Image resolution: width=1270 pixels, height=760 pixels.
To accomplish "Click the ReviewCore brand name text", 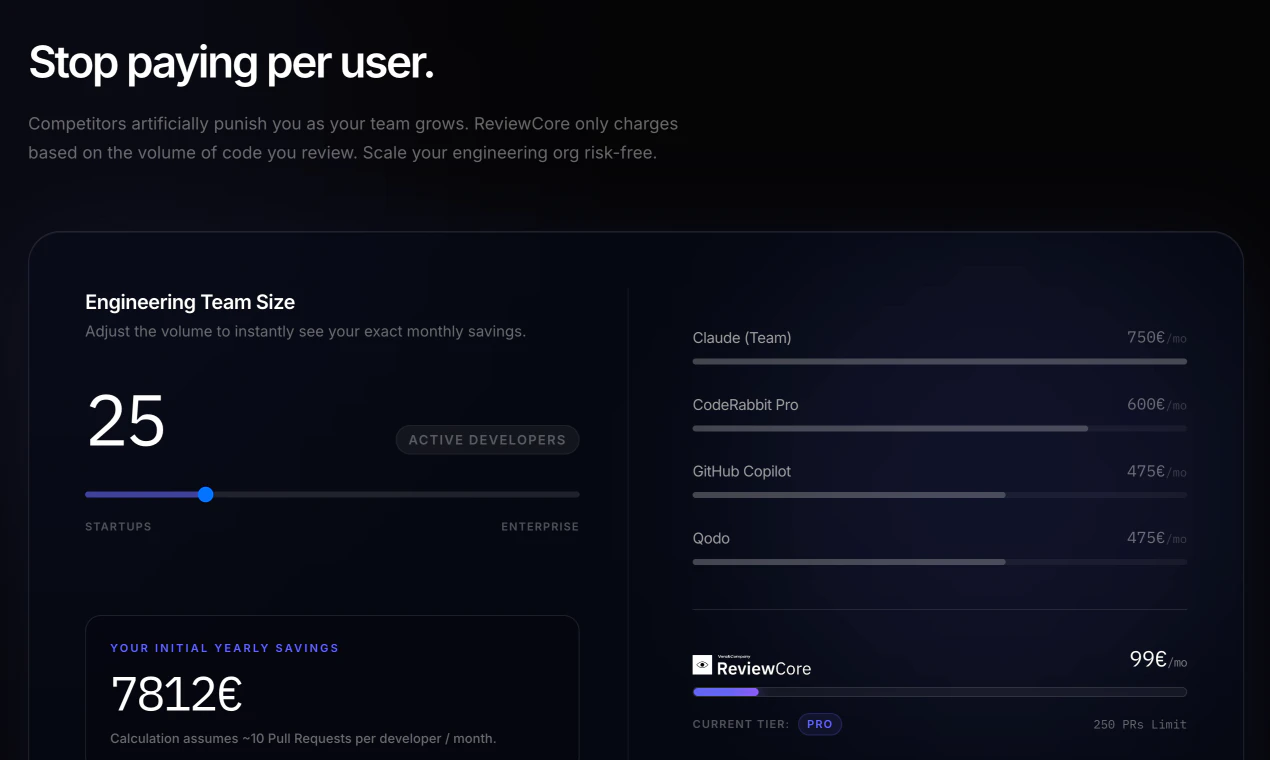I will pos(764,668).
